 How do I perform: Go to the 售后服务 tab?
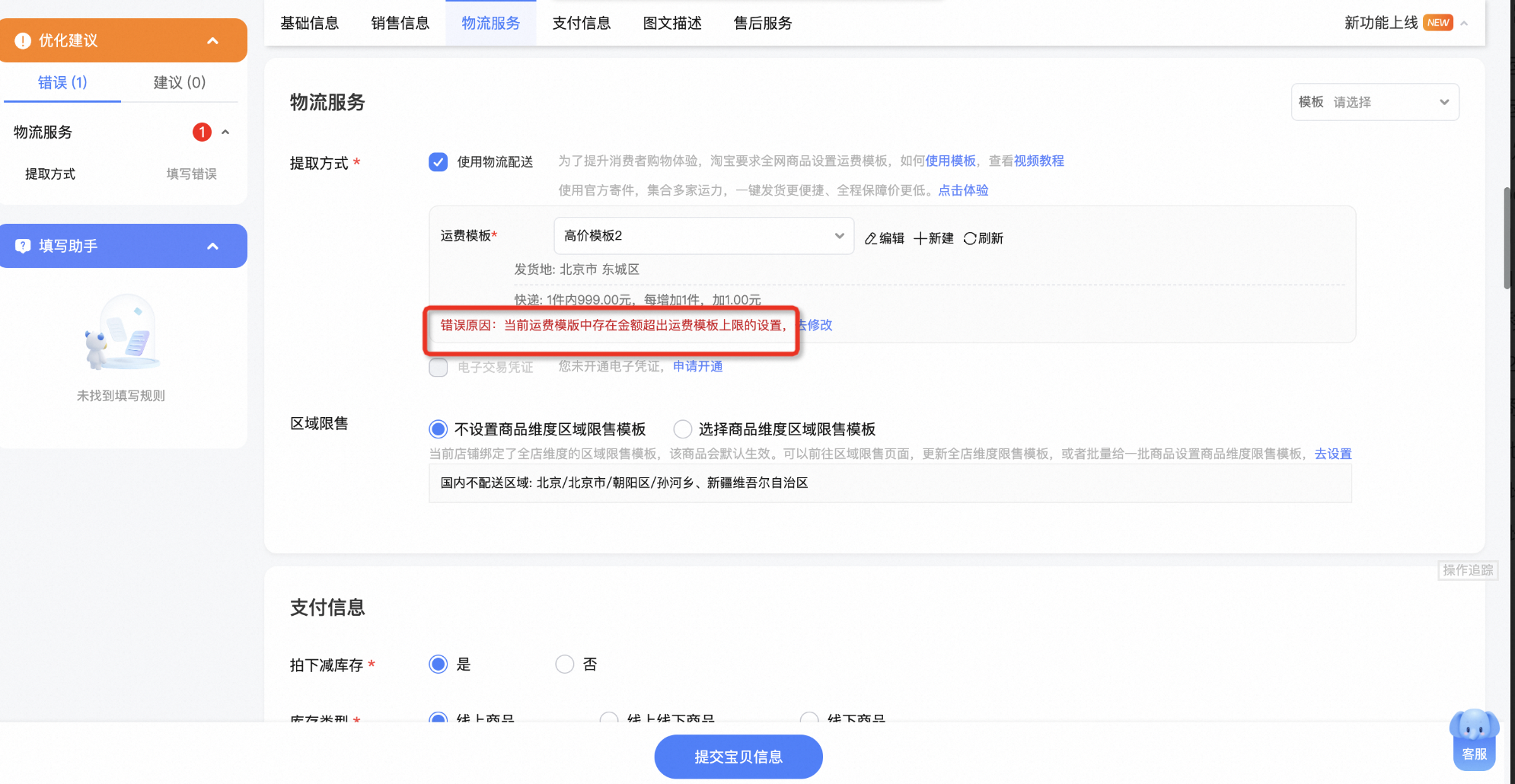tap(763, 23)
